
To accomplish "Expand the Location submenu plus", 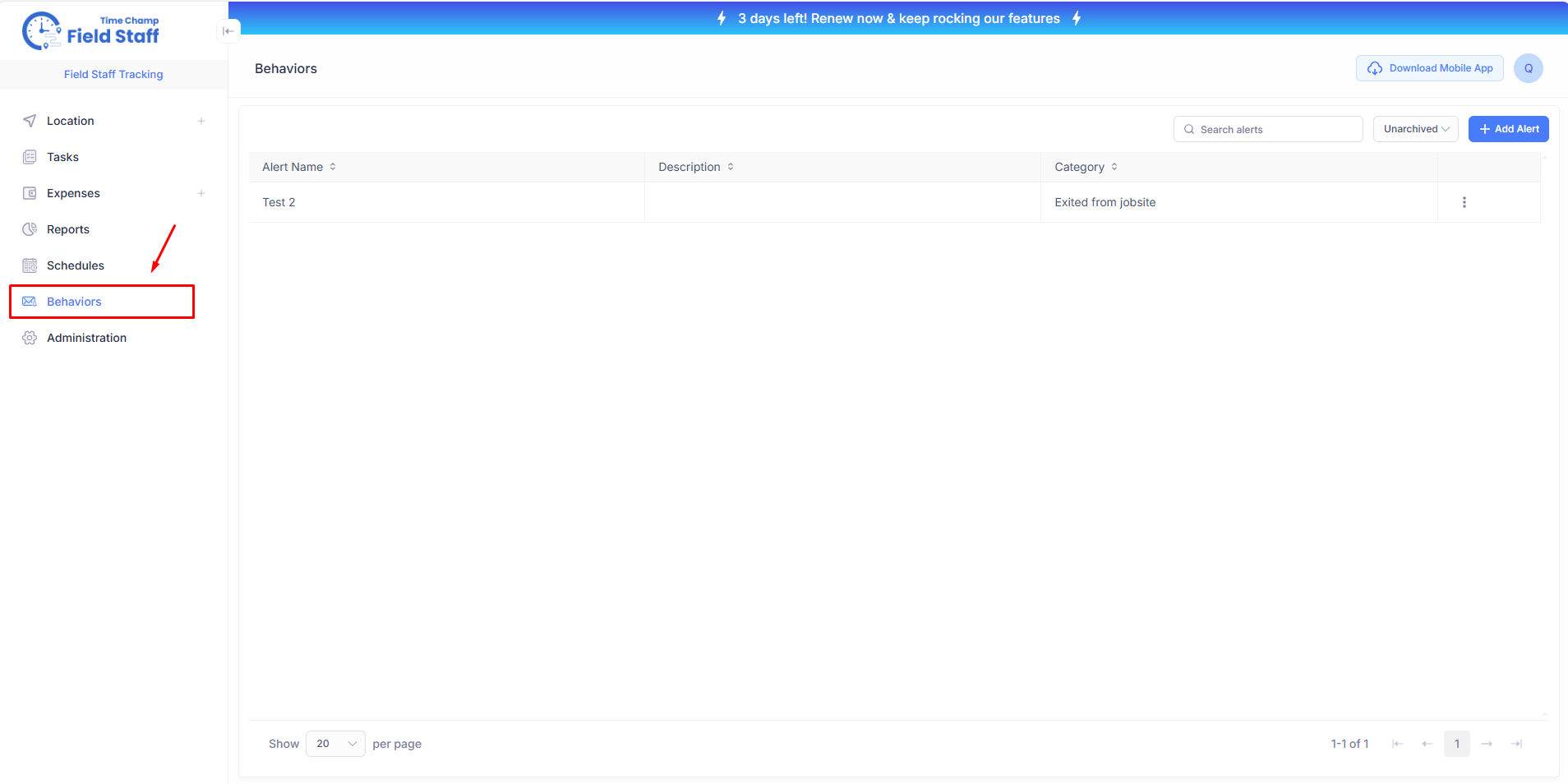I will (x=201, y=121).
